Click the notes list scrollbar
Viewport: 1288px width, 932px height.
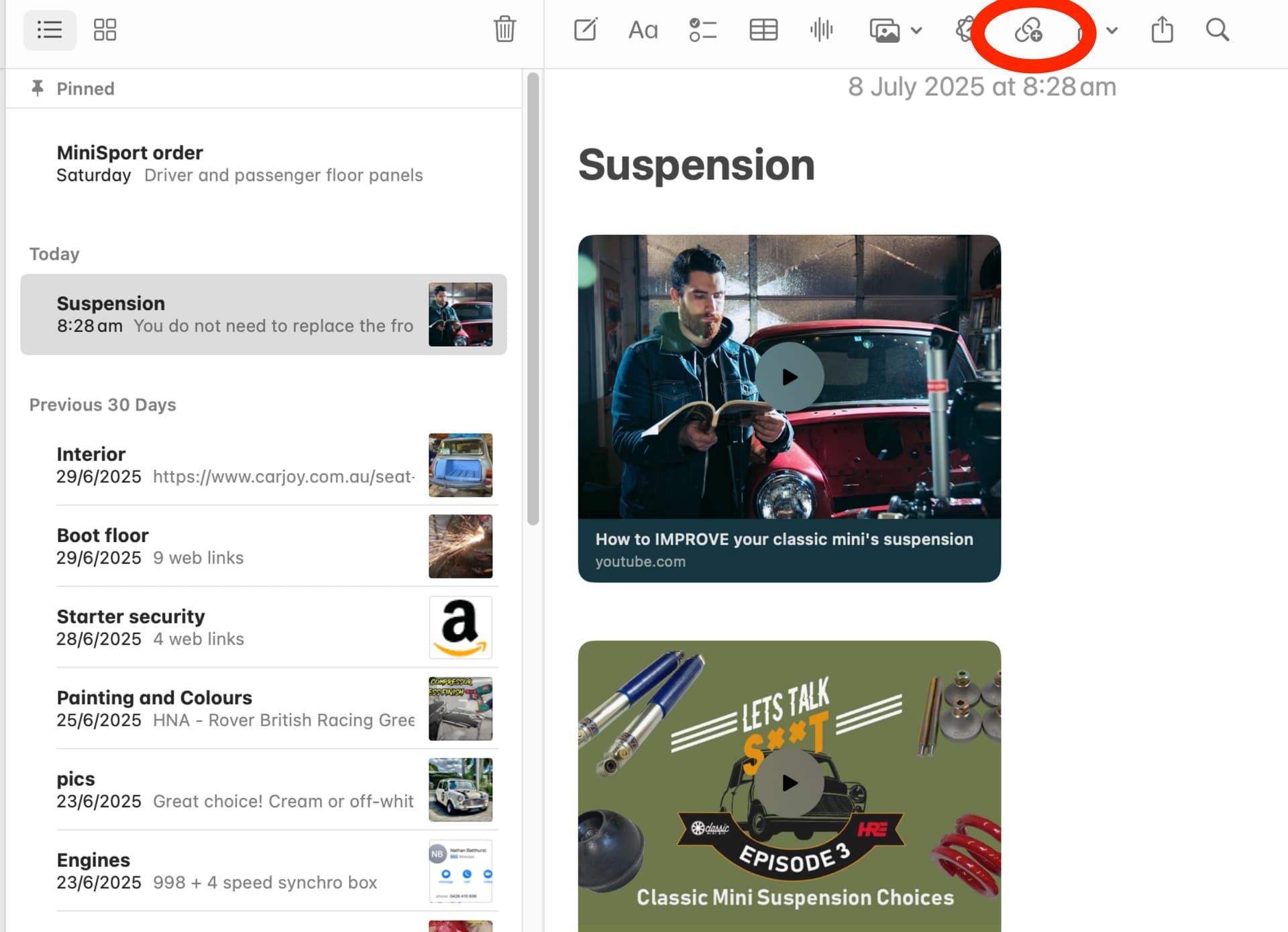point(533,299)
